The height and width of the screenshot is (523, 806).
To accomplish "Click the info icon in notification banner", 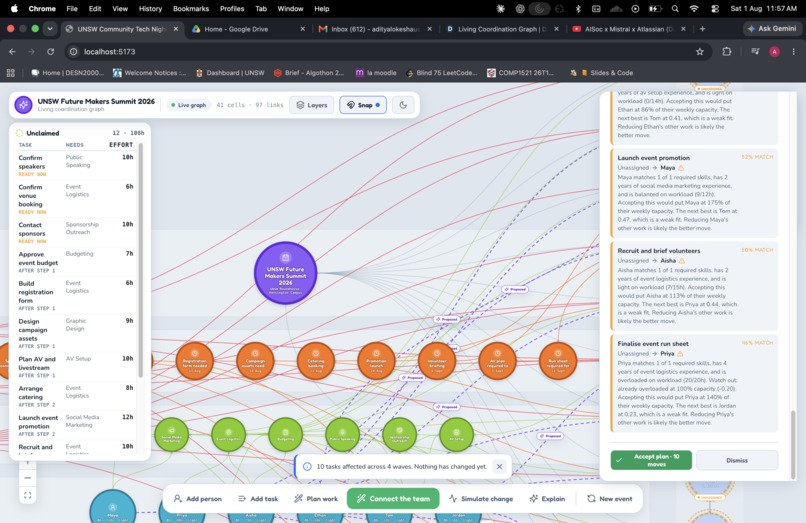I will [307, 466].
